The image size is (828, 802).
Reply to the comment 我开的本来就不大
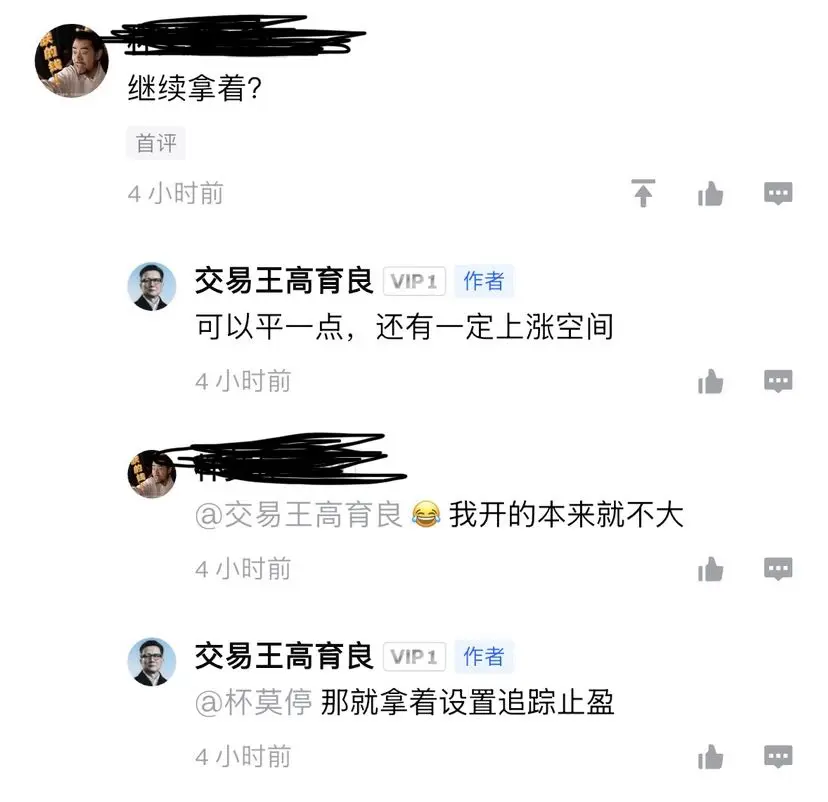pos(778,569)
